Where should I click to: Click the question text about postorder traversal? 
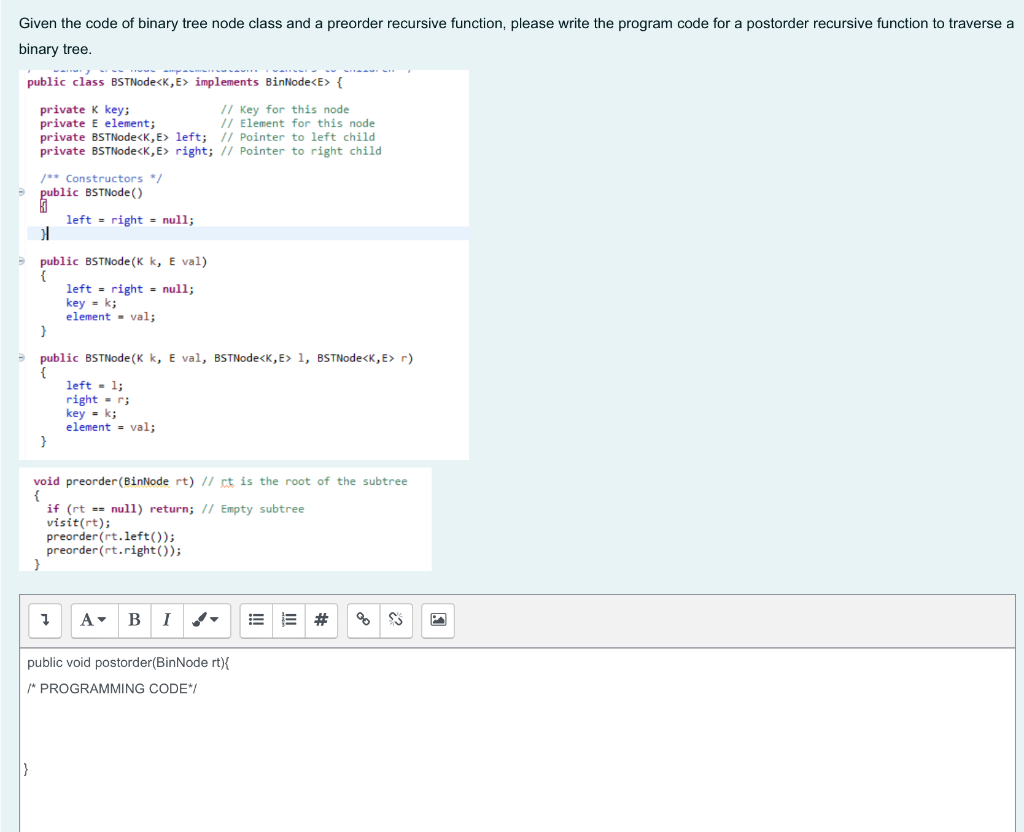(x=516, y=36)
